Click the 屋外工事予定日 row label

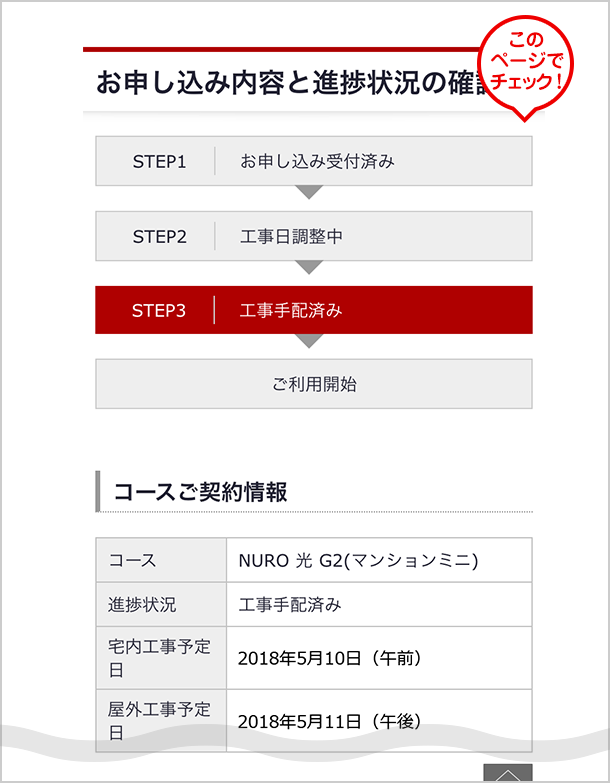click(x=161, y=720)
